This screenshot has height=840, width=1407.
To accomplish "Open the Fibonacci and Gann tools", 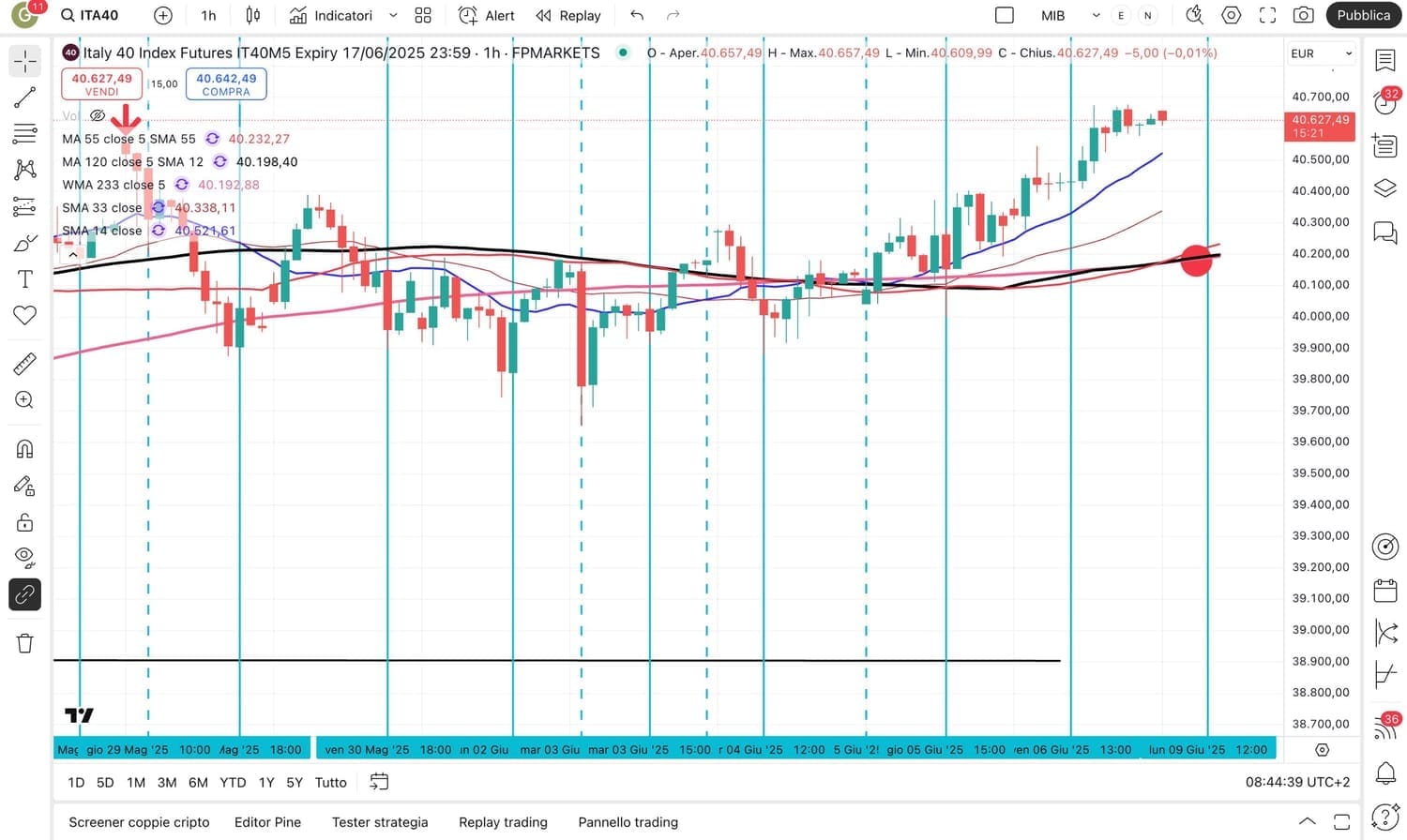I will [x=25, y=134].
